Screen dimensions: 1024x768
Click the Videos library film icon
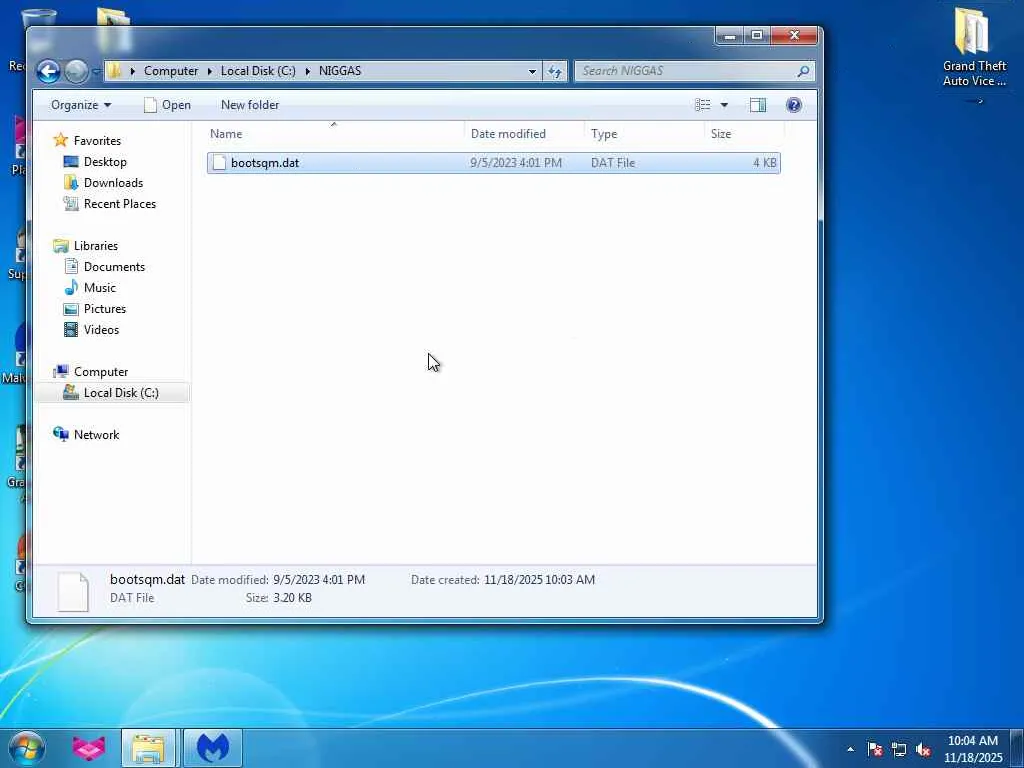(71, 329)
